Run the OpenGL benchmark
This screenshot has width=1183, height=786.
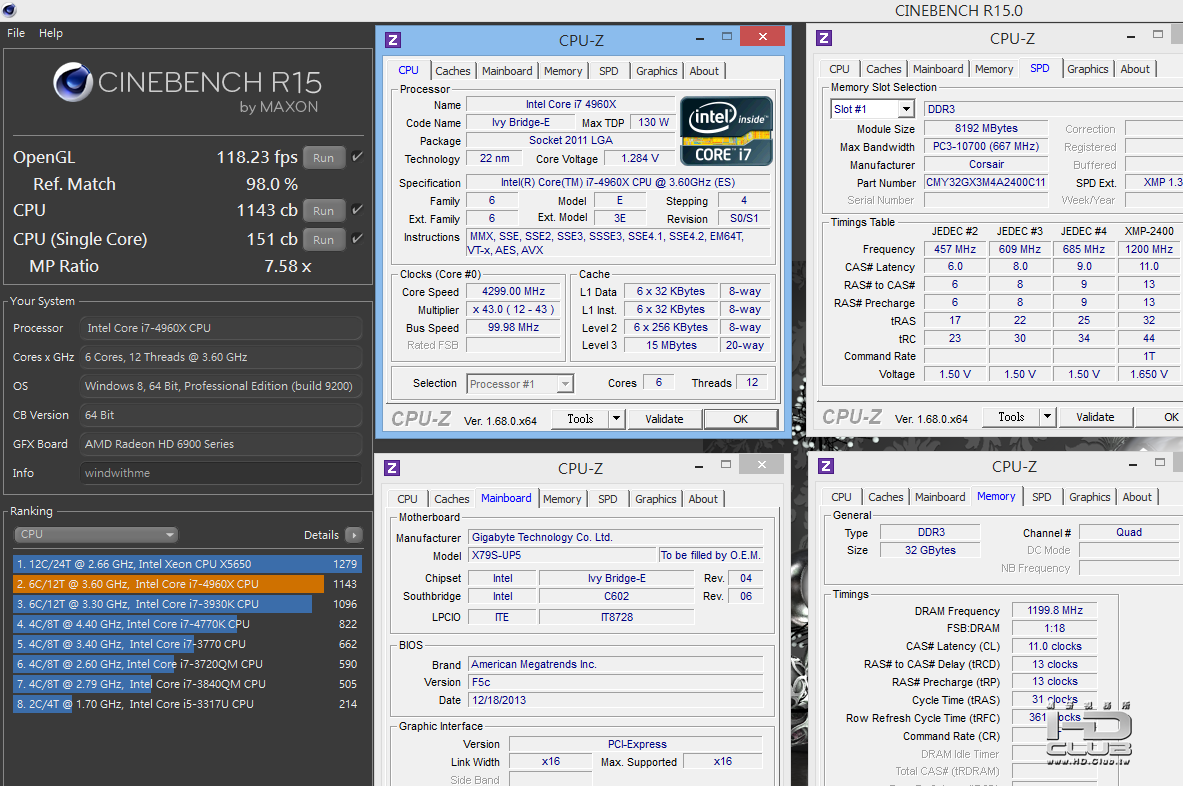(324, 158)
